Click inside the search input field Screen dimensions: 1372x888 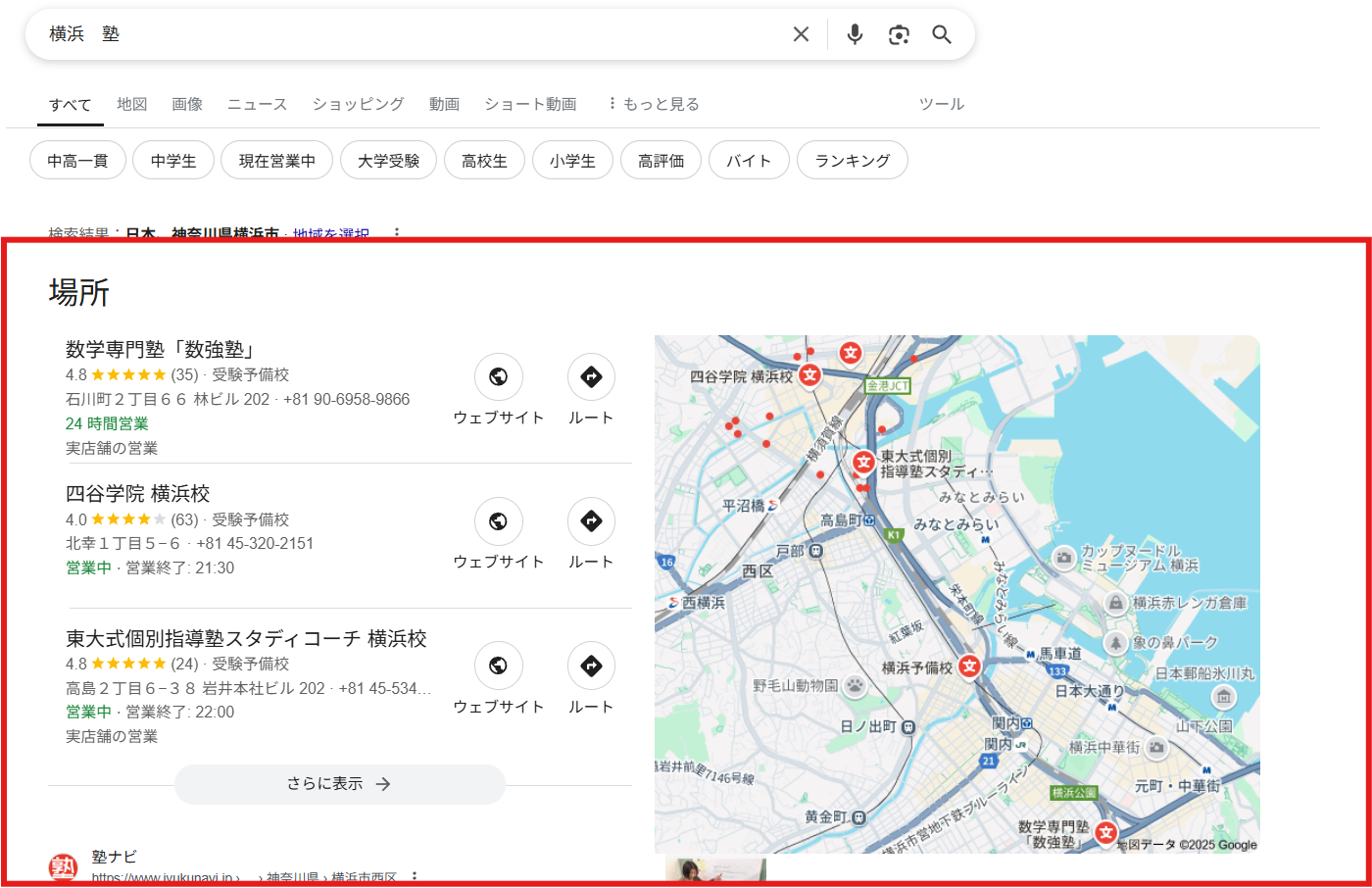(x=392, y=34)
